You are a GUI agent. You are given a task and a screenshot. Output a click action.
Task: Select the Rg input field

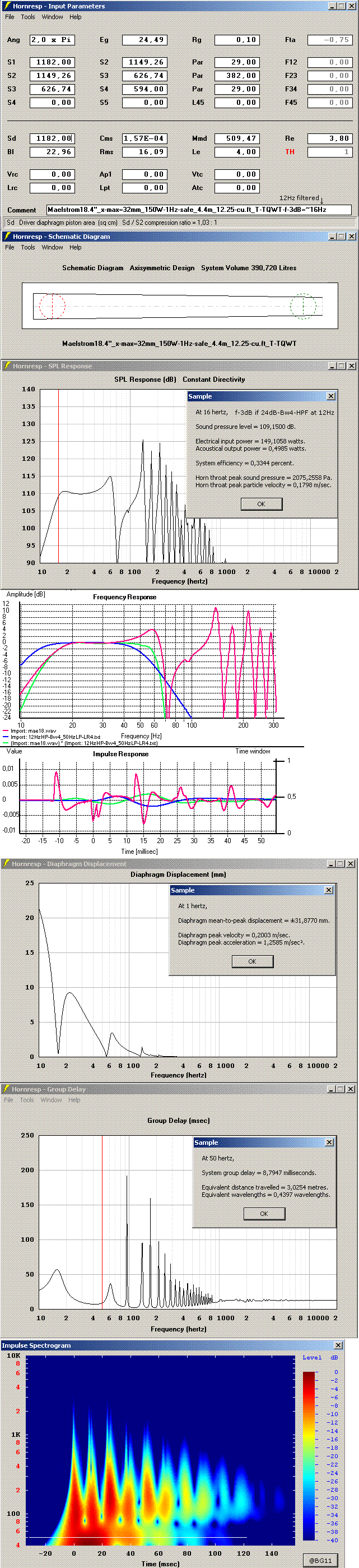point(237,40)
